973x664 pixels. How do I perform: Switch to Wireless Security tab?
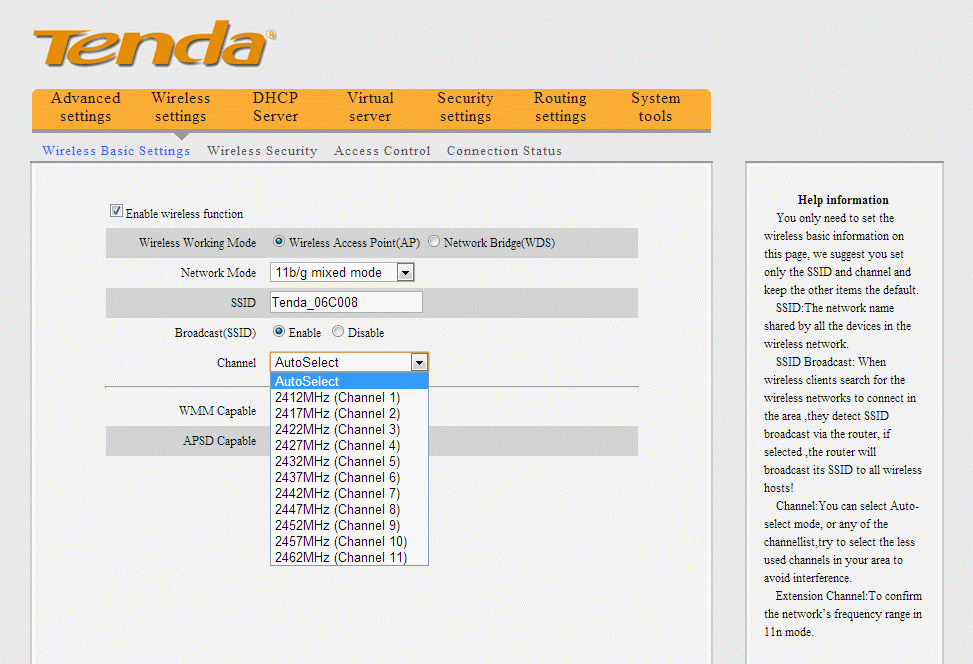pos(262,151)
